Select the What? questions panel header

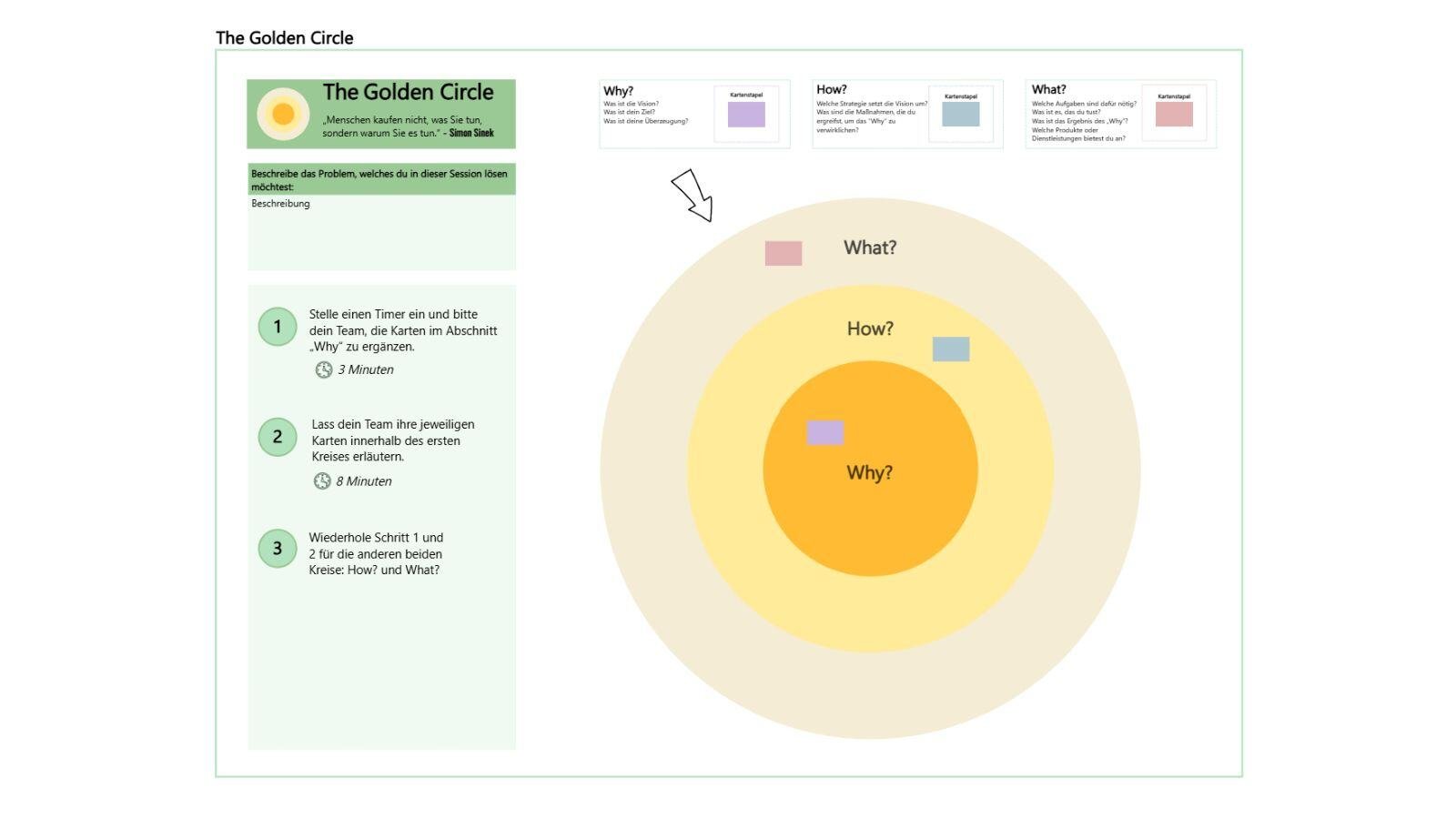[1047, 90]
